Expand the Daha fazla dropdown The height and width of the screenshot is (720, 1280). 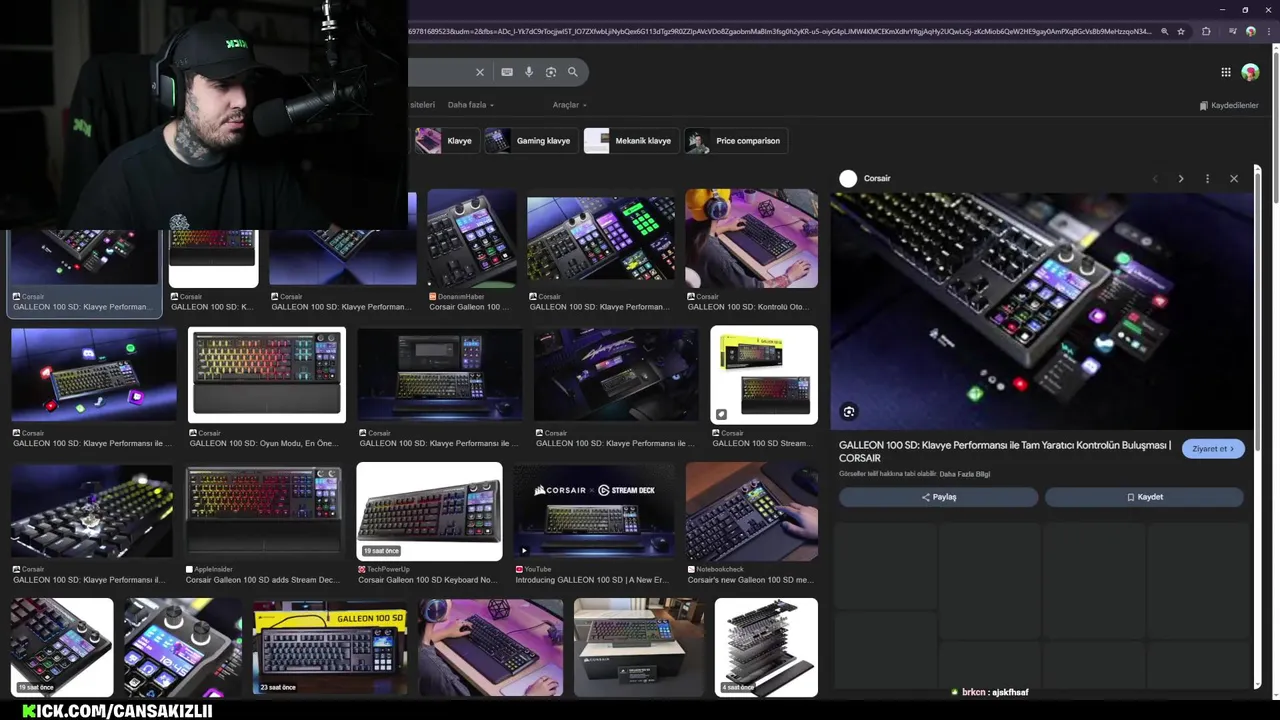[470, 105]
